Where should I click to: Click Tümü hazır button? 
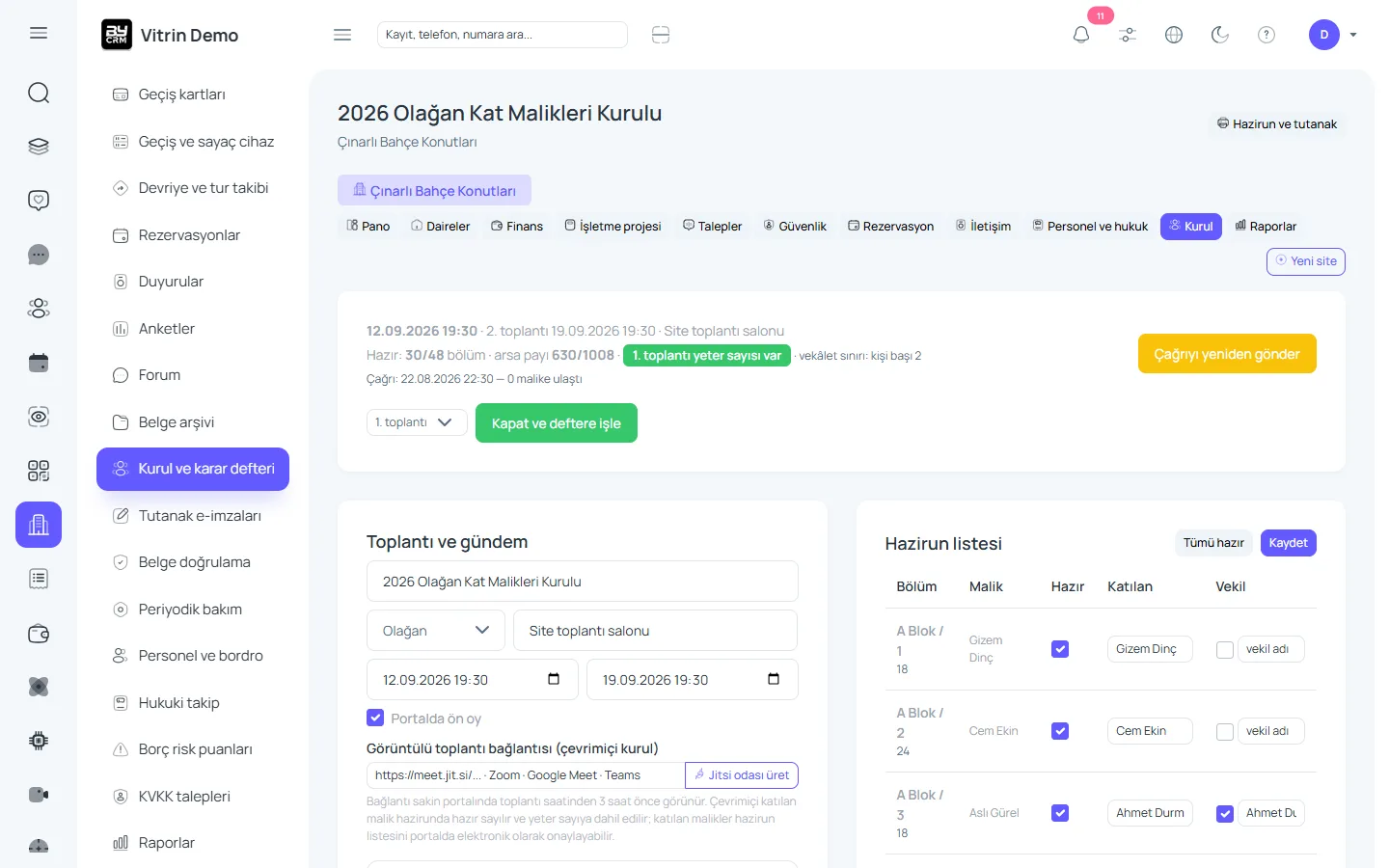point(1213,543)
